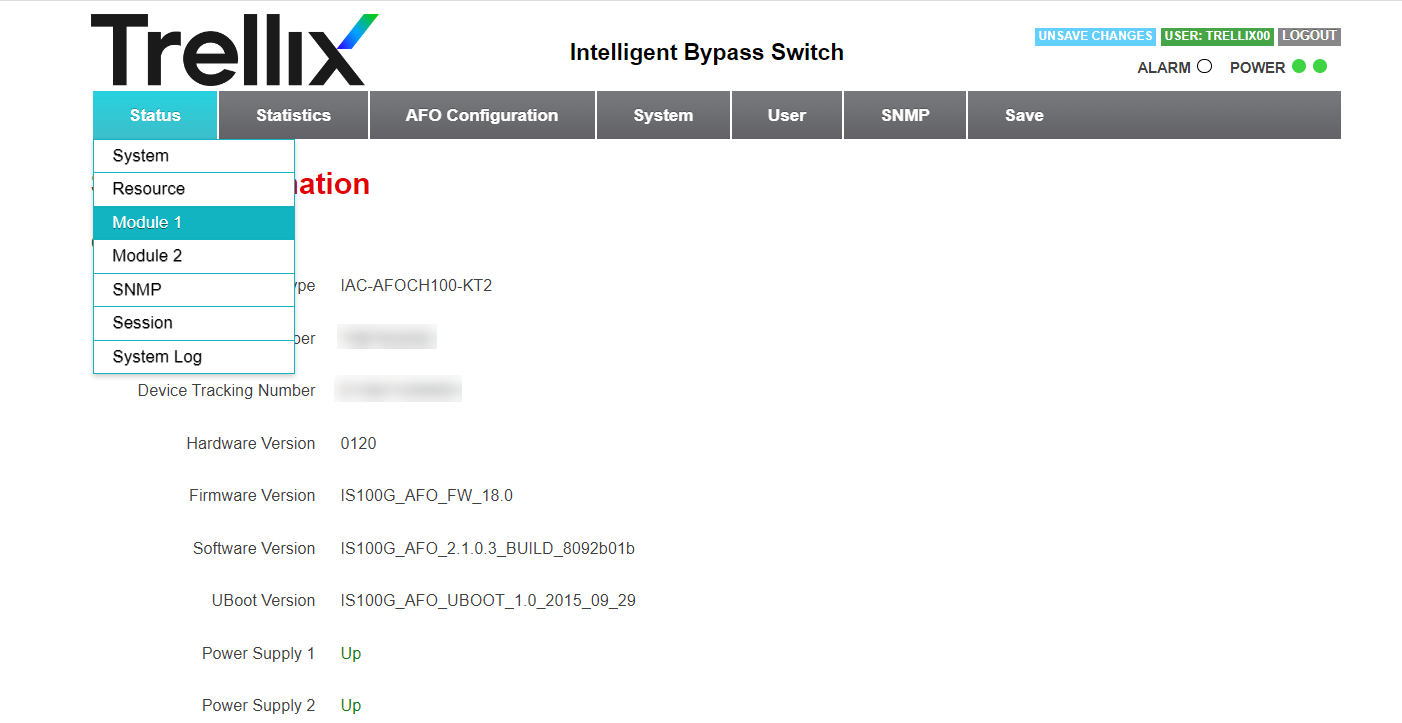Select Session in the Status dropdown
This screenshot has height=723, width=1402.
(194, 323)
